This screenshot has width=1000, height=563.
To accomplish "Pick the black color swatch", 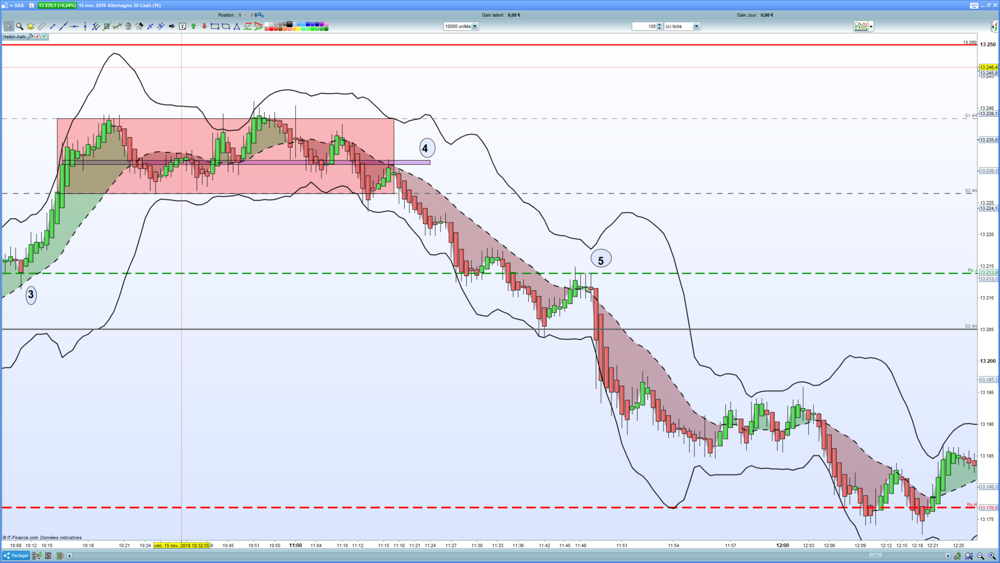I will (x=290, y=24).
